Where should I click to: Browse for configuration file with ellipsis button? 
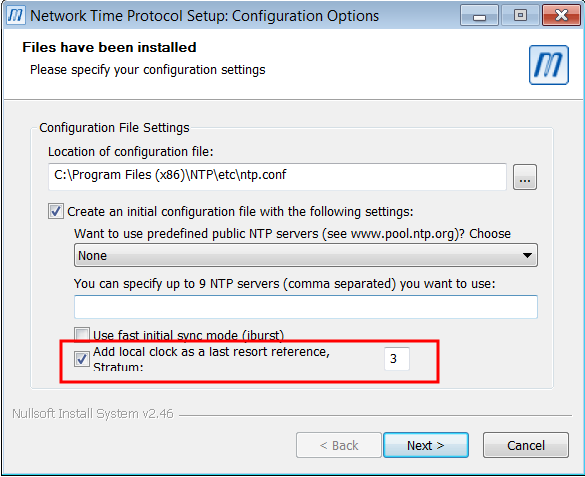[x=525, y=177]
